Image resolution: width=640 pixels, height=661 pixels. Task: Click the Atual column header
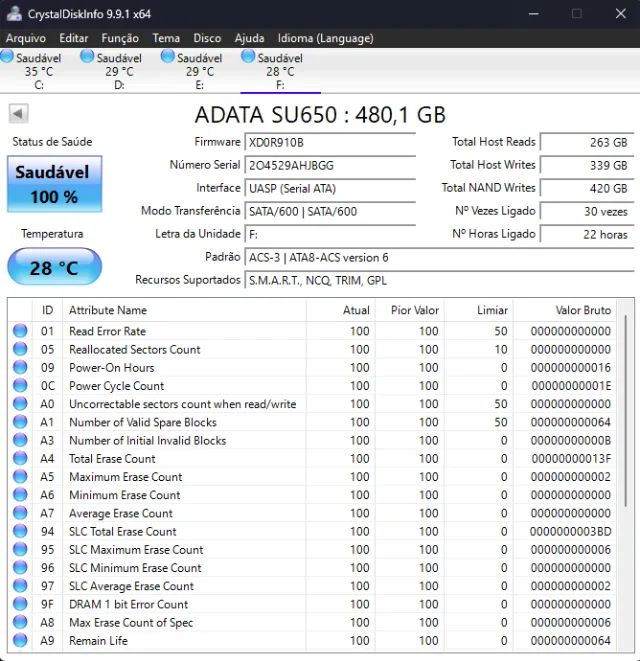(x=341, y=310)
